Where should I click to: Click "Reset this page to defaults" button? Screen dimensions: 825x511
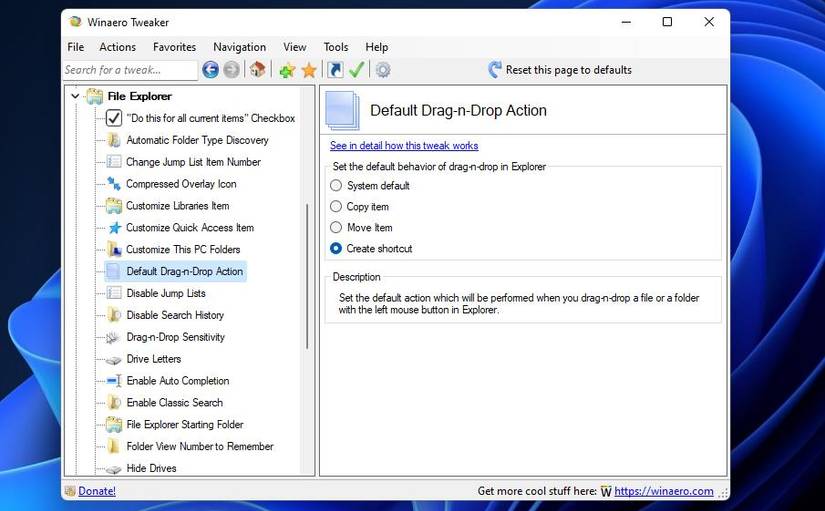click(x=560, y=69)
